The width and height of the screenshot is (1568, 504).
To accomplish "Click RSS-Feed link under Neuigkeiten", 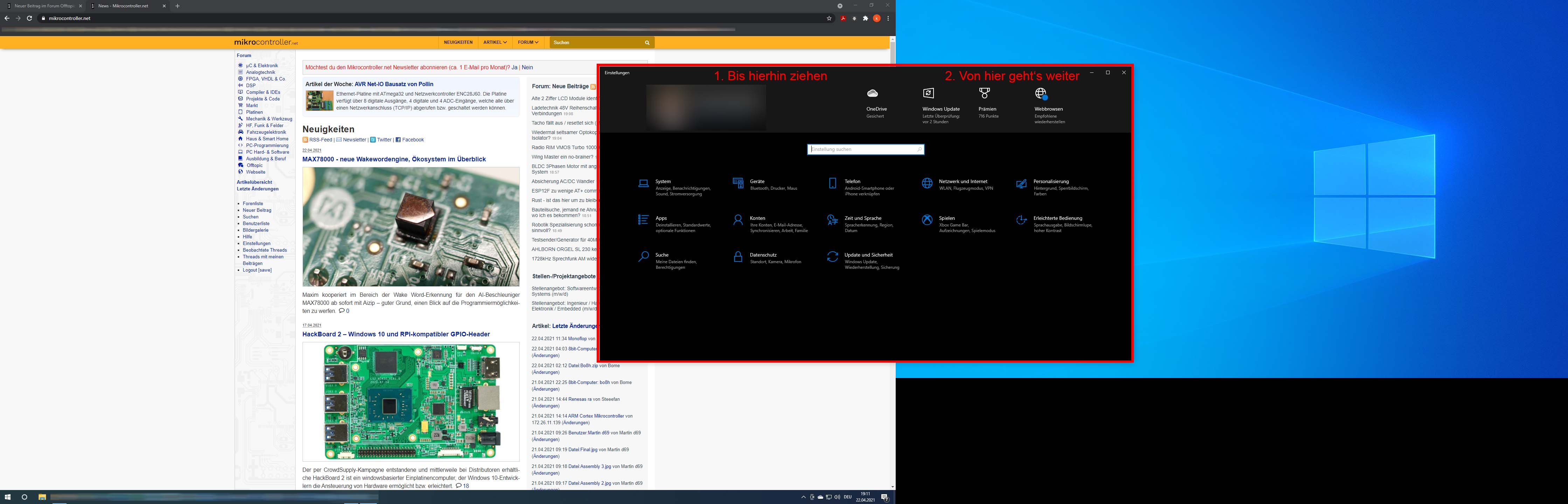I will (x=321, y=140).
